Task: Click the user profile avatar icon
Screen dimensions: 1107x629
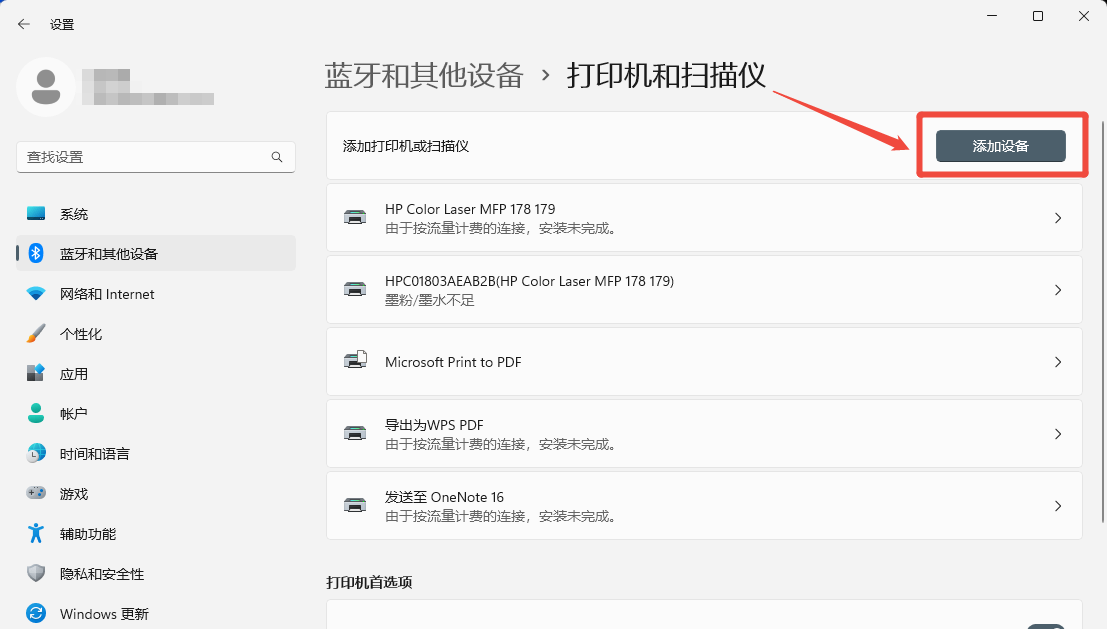Action: (46, 87)
